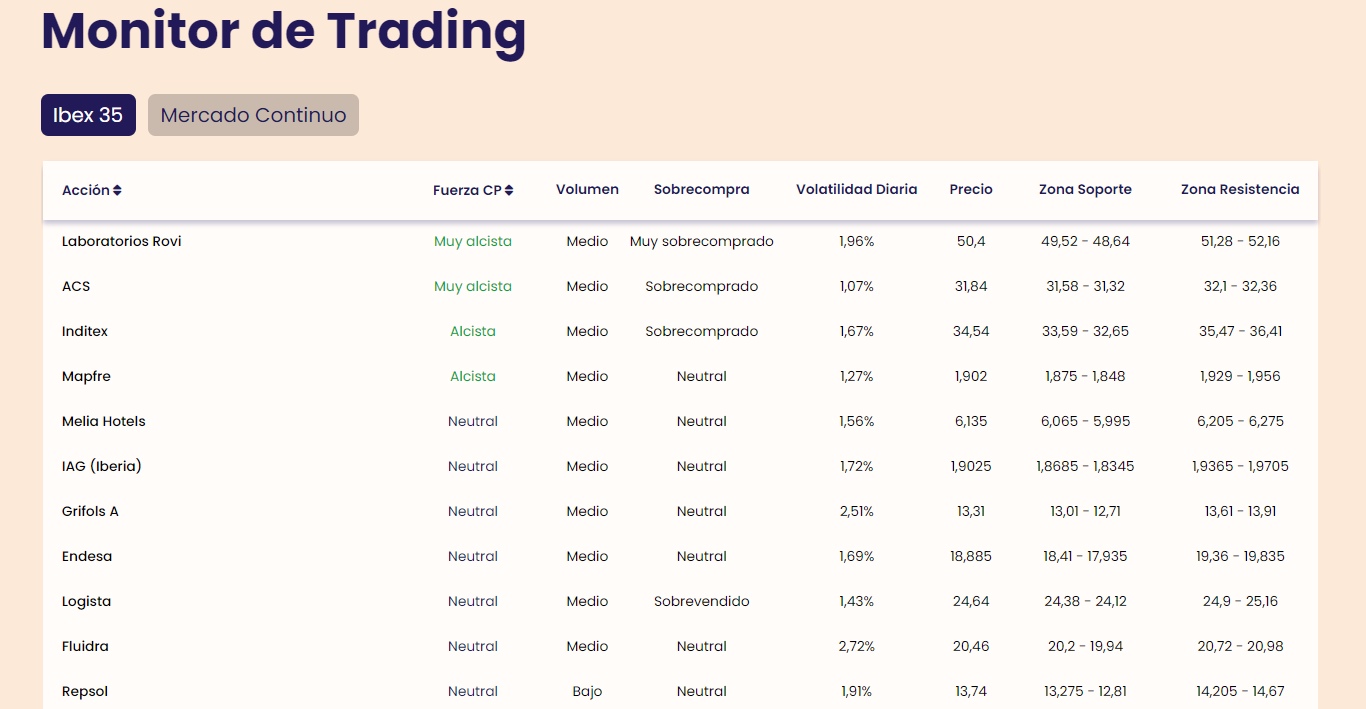Open the Mapfre stock entry
The height and width of the screenshot is (709, 1366).
[86, 376]
